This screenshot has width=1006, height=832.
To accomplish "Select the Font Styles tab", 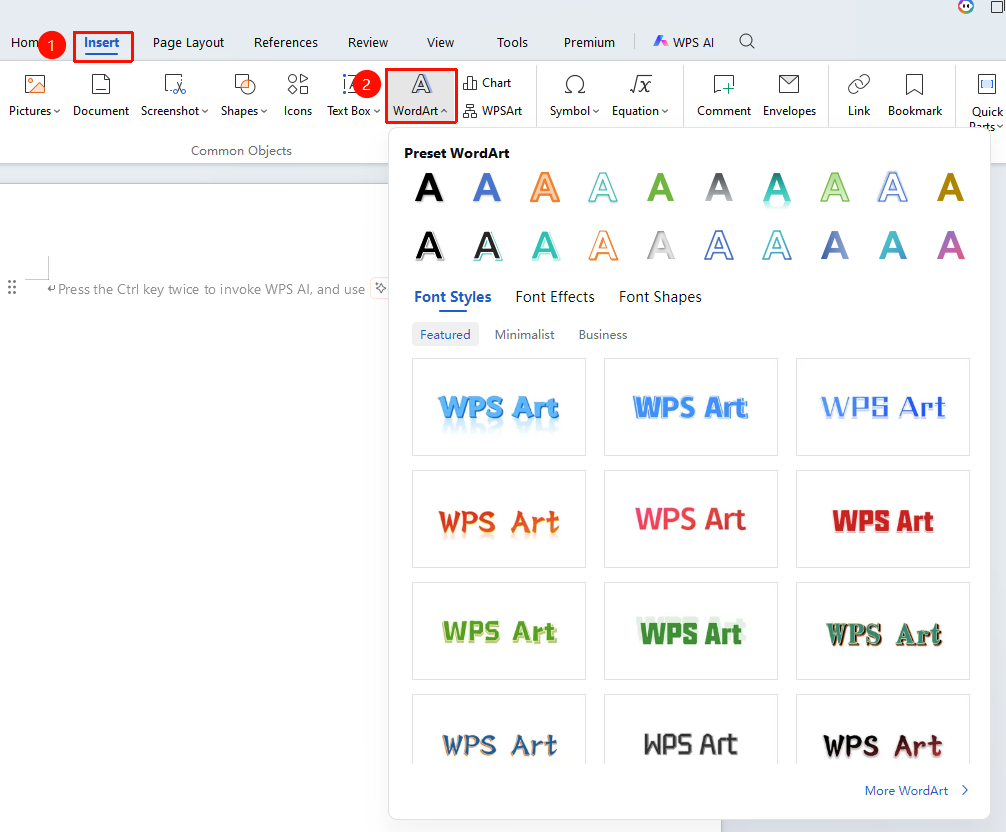I will pyautogui.click(x=453, y=297).
